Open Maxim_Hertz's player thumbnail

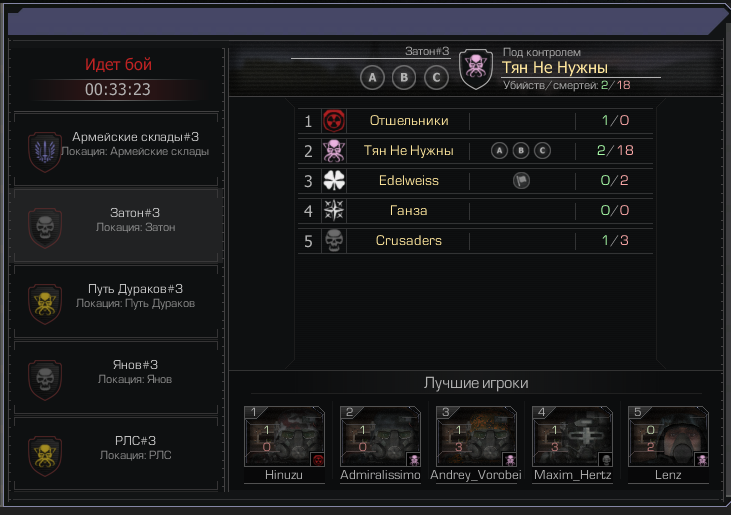pos(572,445)
